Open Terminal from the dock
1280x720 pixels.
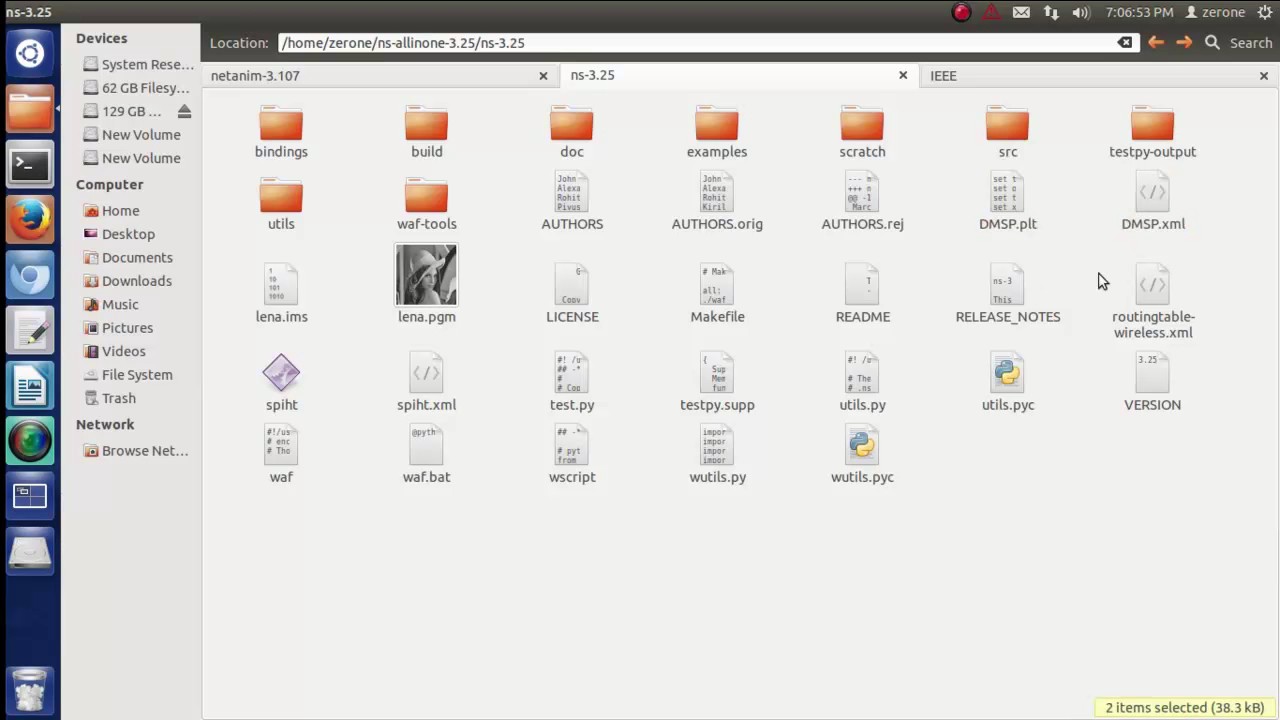coord(30,164)
